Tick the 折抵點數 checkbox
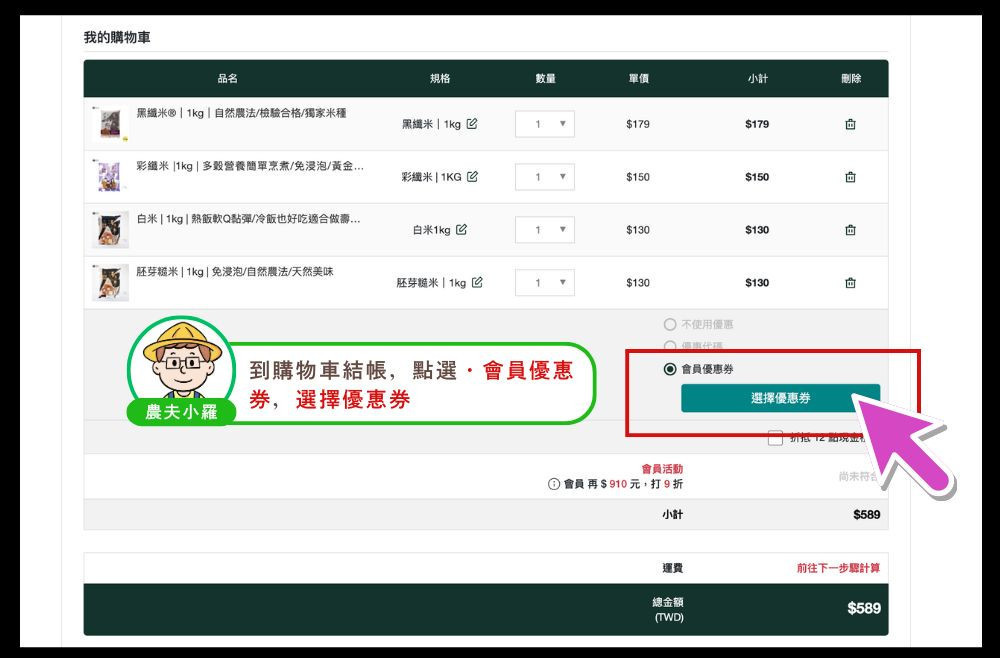The height and width of the screenshot is (658, 1000). coord(775,437)
